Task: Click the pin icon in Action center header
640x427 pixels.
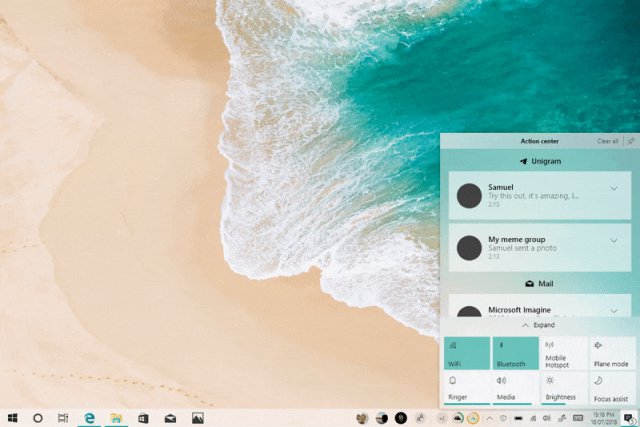Action: 630,141
